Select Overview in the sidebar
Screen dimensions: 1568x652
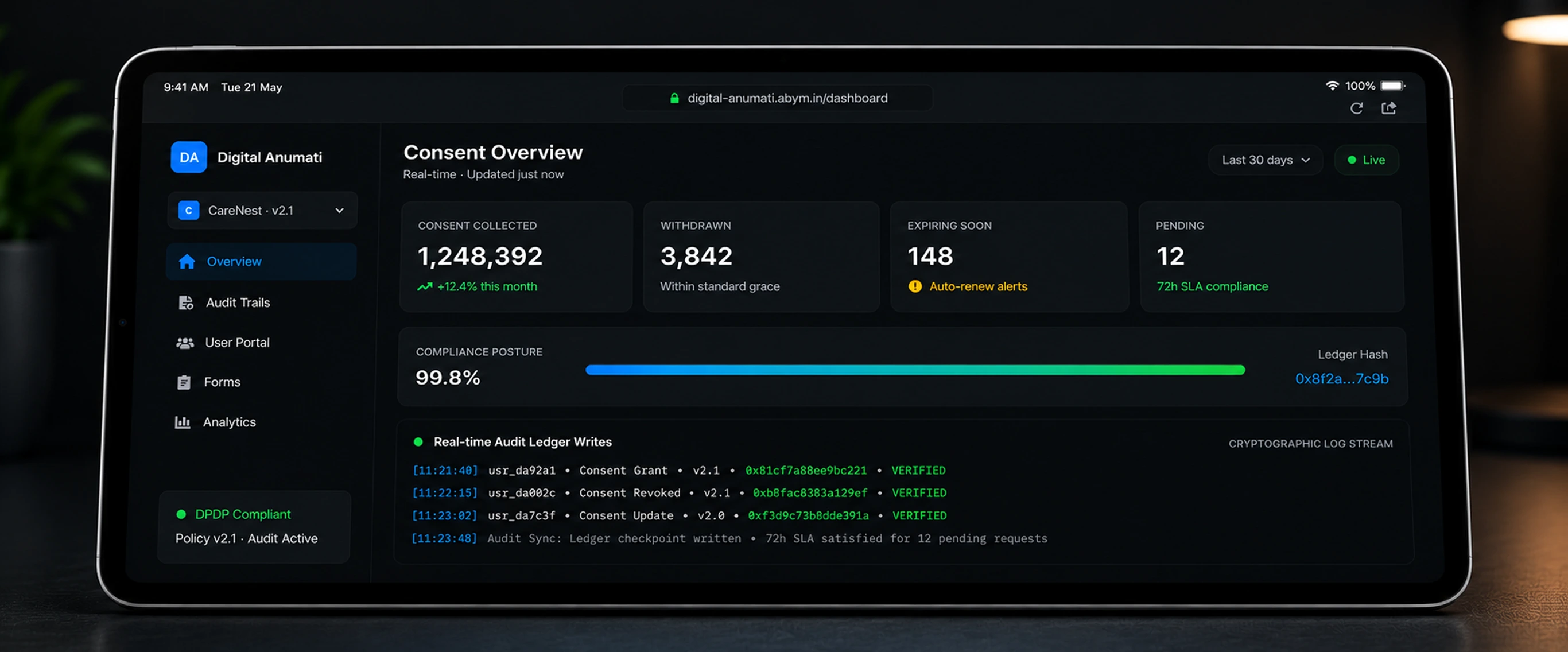[261, 261]
